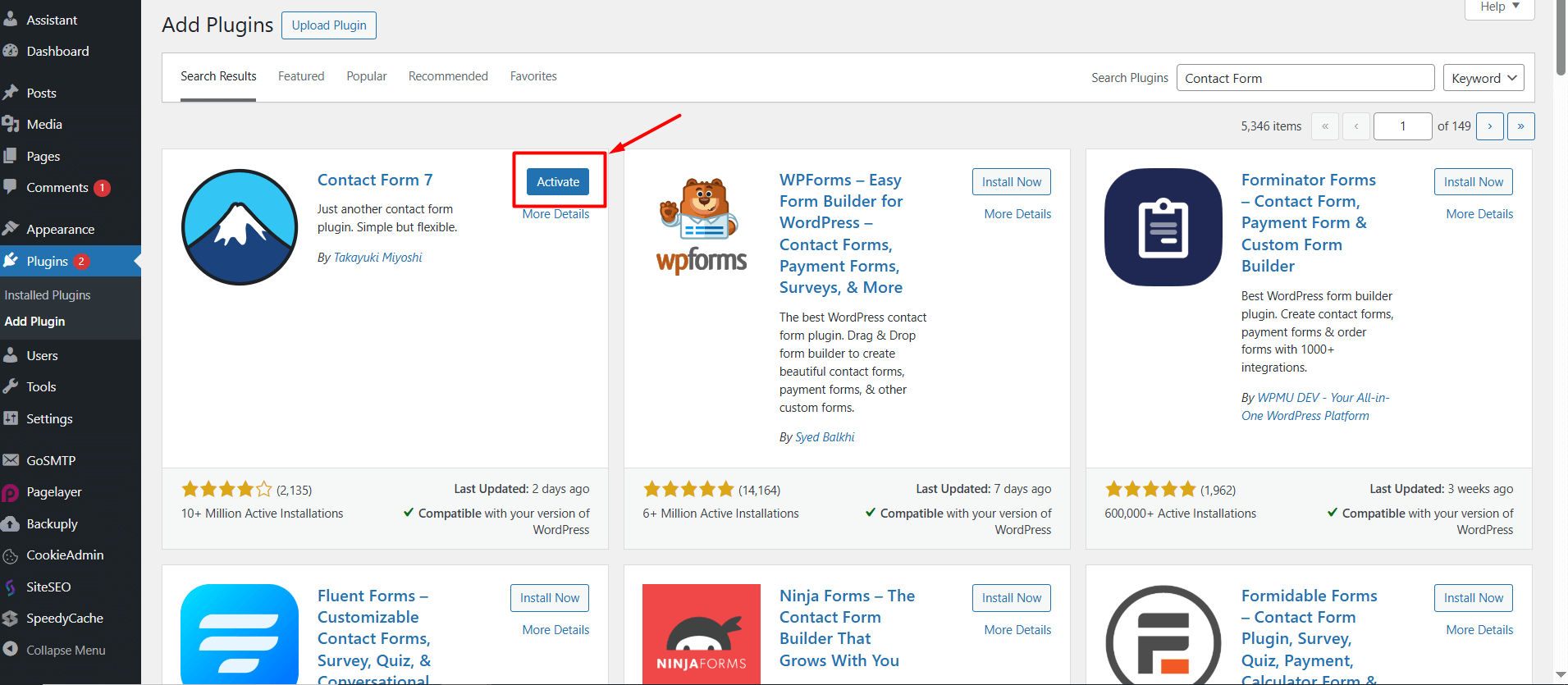Click the SpeedyCache icon in sidebar
This screenshot has width=1568, height=685.
click(11, 618)
